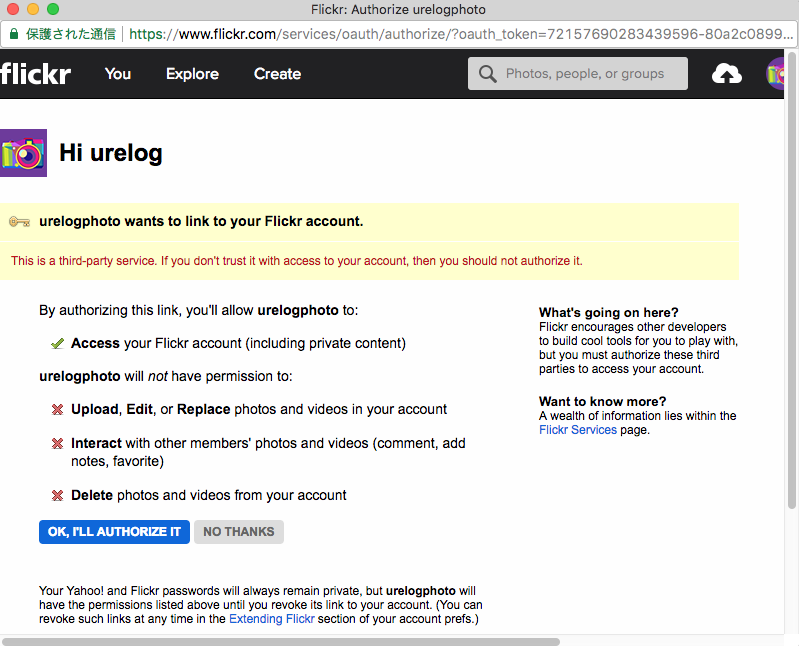Click the vertical scrollbar thumb
Screen dimensions: 799x646
pos(791,280)
